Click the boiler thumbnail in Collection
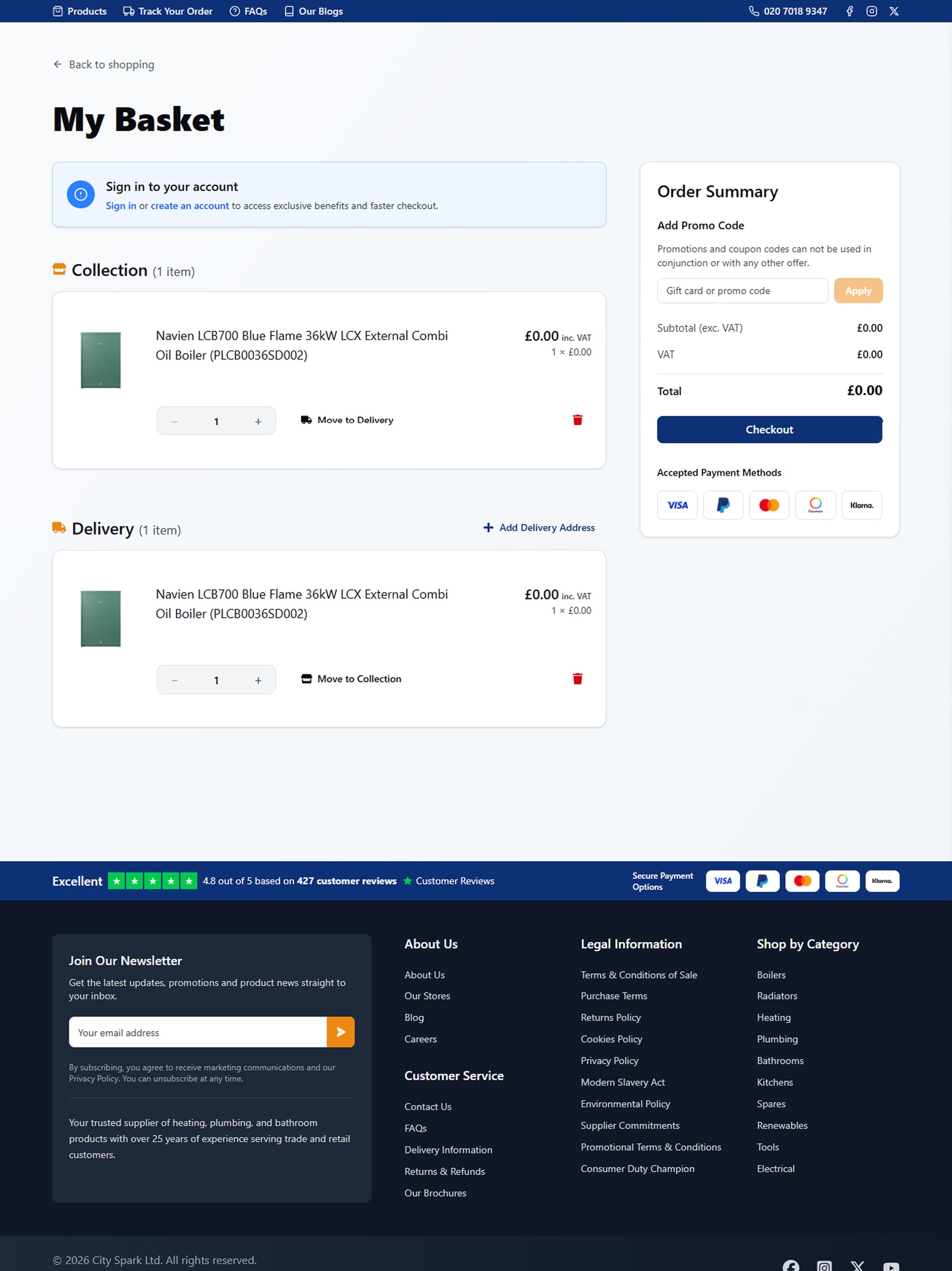The height and width of the screenshot is (1271, 952). coord(101,360)
